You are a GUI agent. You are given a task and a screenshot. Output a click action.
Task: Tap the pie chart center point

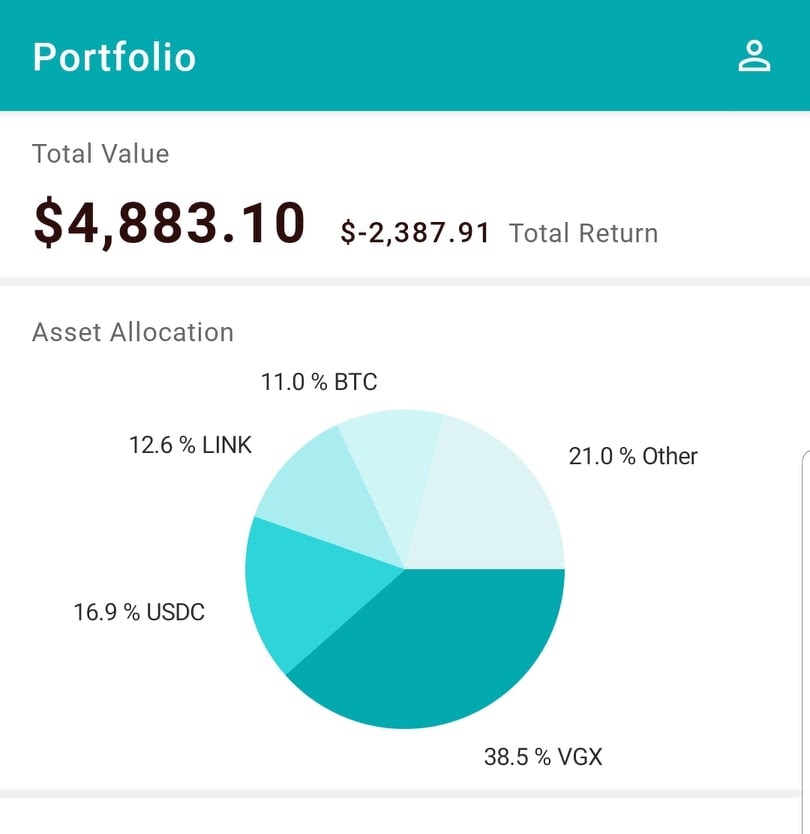click(x=405, y=569)
